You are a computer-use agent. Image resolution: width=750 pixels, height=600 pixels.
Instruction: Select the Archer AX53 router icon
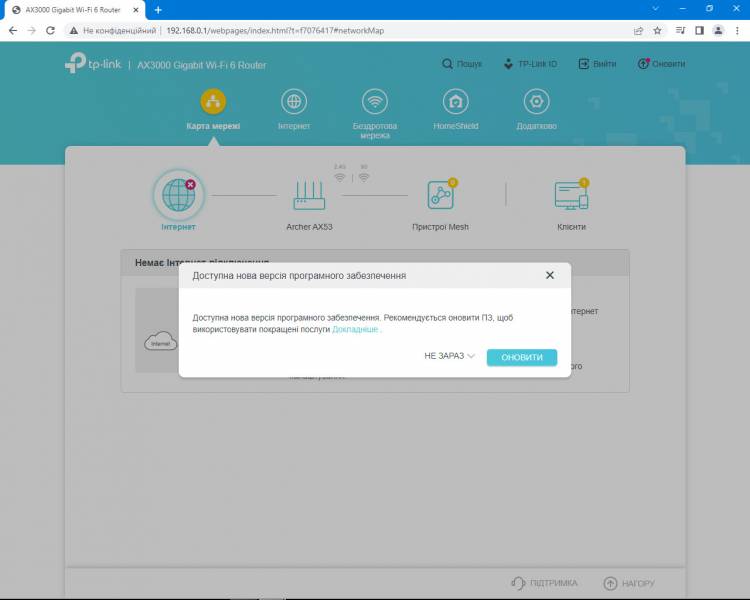(309, 195)
